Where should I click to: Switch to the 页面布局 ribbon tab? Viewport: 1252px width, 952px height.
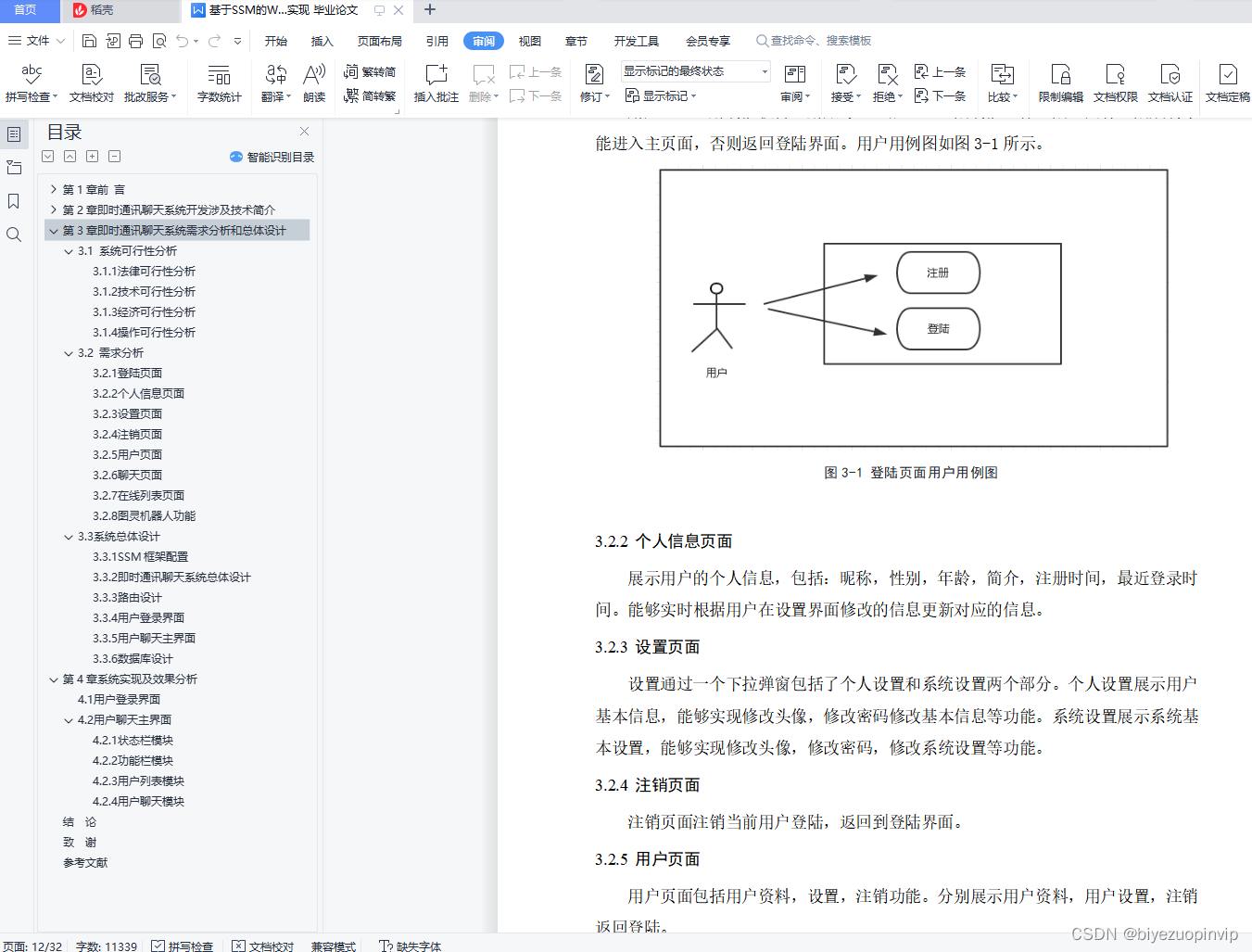coord(380,41)
